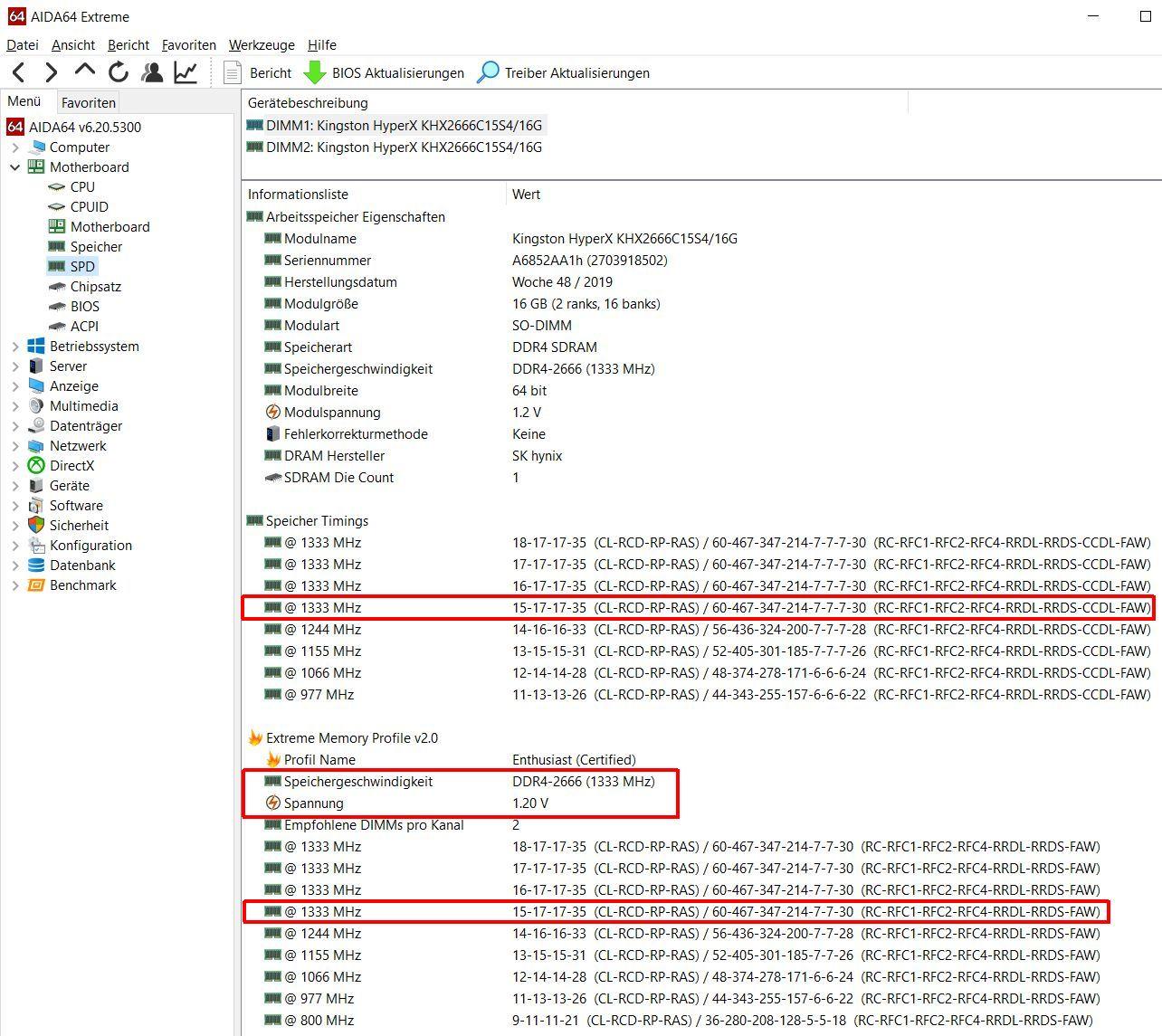The height and width of the screenshot is (1036, 1162).
Task: Click the Bericht toolbar button
Action: [x=258, y=72]
